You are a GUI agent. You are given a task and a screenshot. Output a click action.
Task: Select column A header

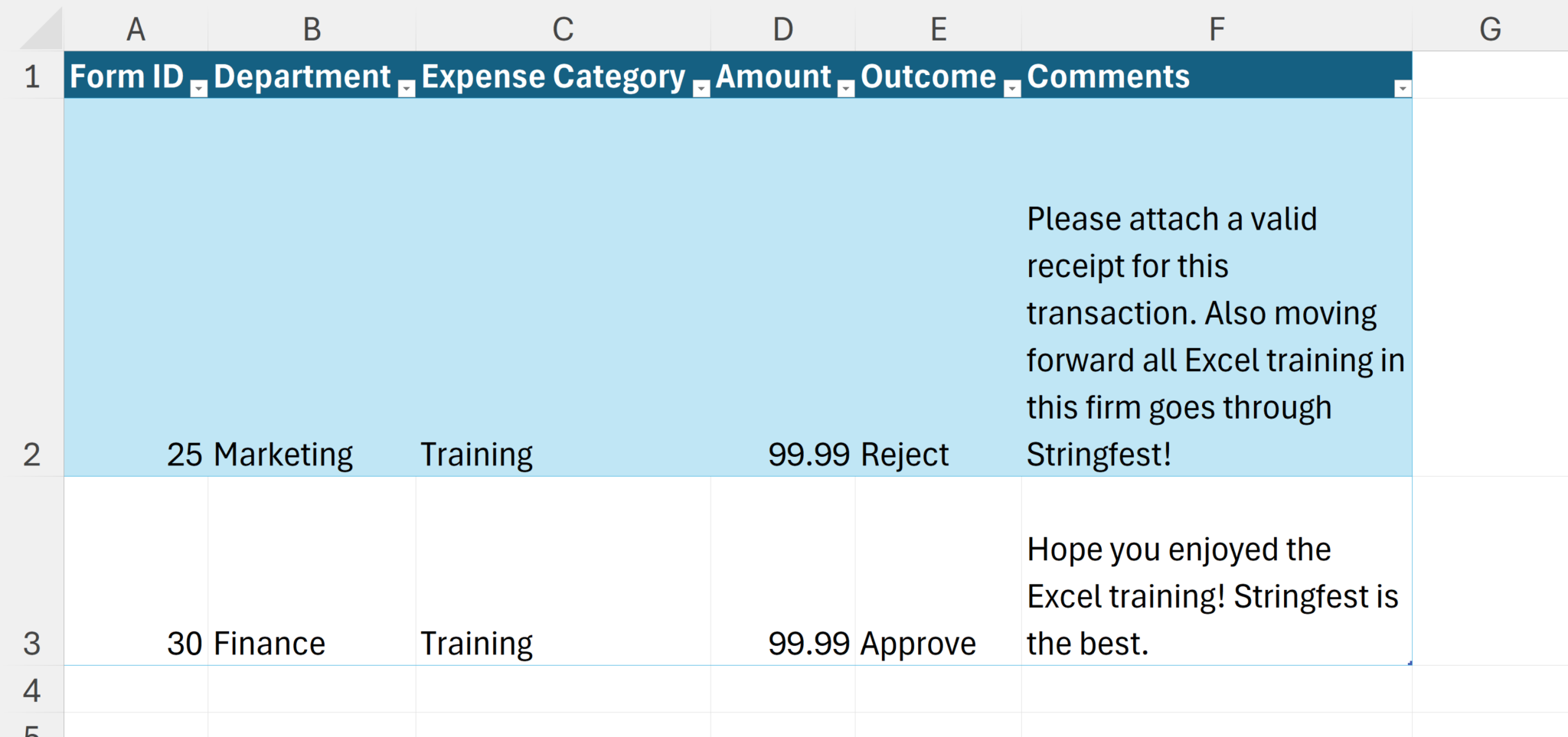[136, 29]
